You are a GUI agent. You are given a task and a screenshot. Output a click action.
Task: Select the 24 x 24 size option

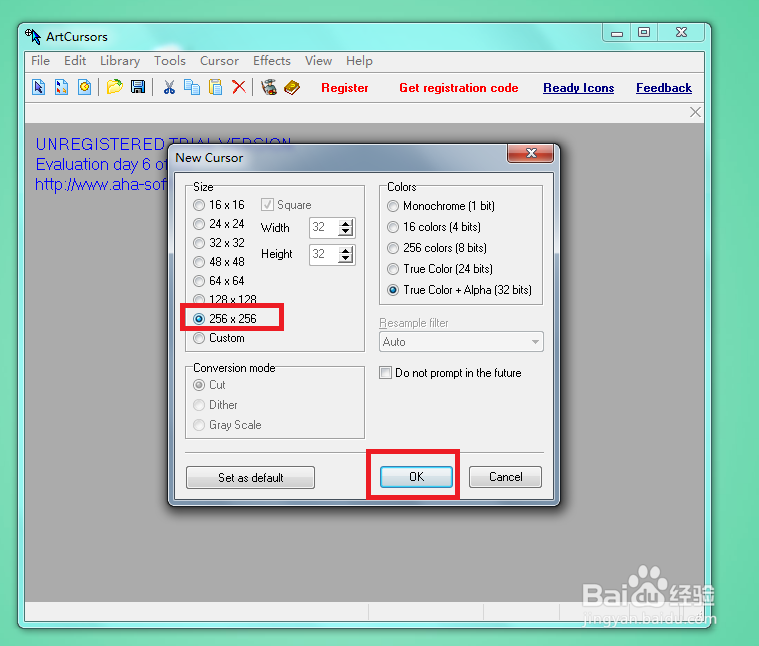coord(219,224)
